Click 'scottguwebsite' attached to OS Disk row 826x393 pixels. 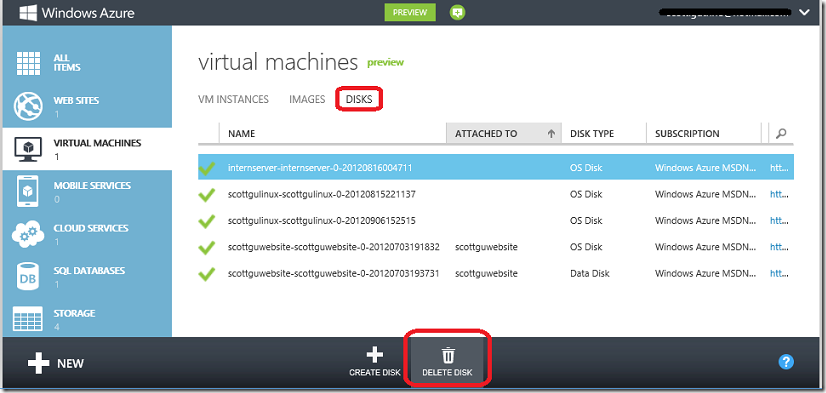point(486,247)
